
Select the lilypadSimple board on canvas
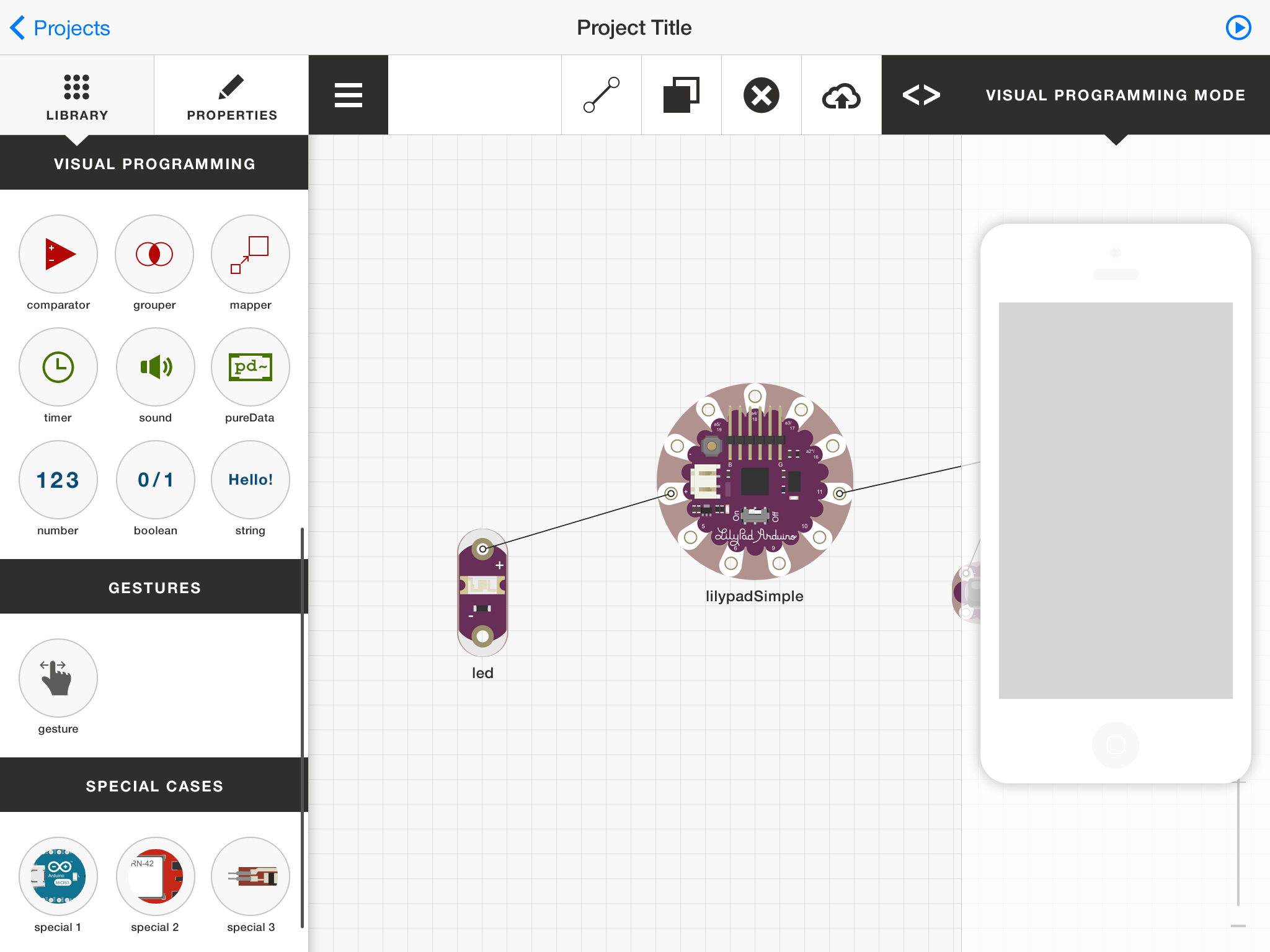754,481
